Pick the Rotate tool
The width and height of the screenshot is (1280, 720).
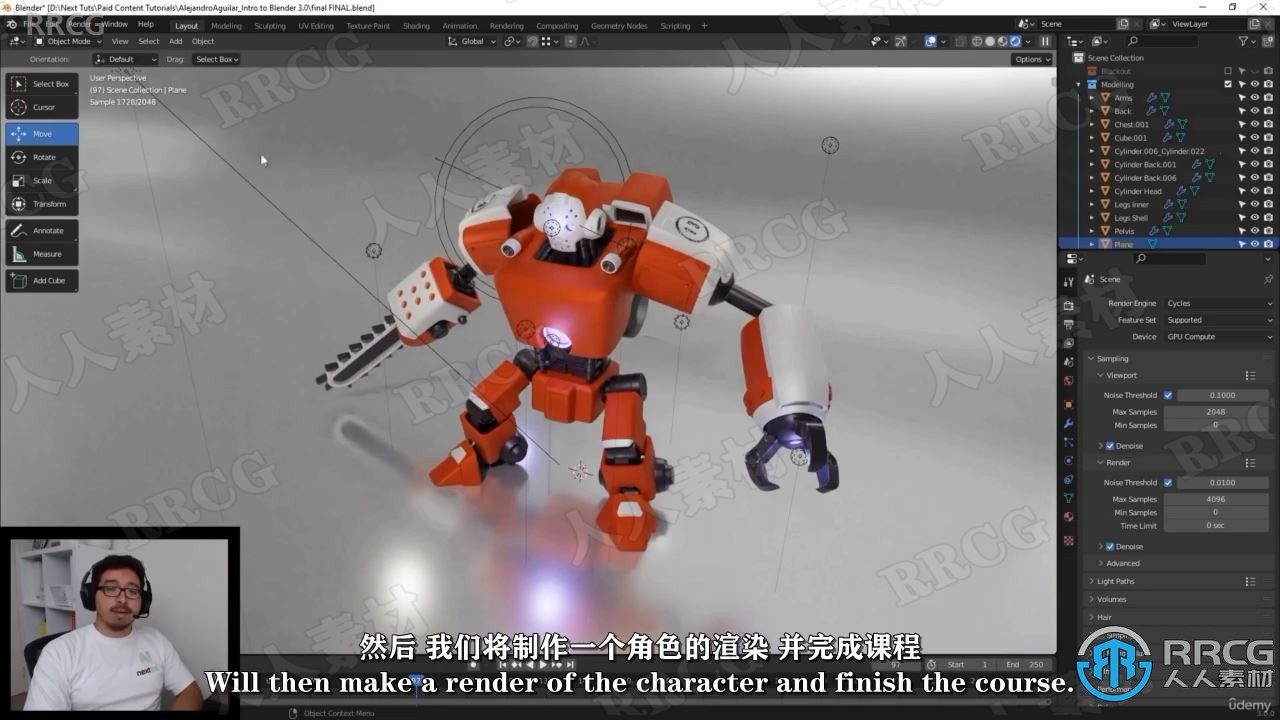pyautogui.click(x=41, y=157)
